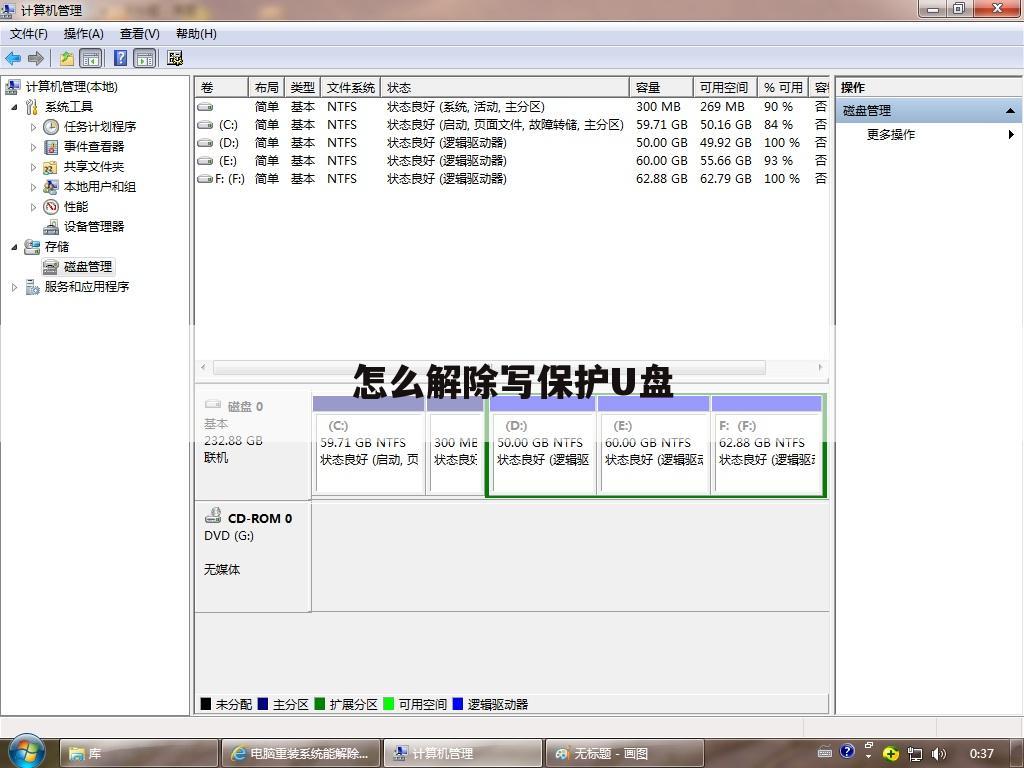This screenshot has width=1024, height=768.
Task: Click the green tray security shield icon
Action: 890,753
